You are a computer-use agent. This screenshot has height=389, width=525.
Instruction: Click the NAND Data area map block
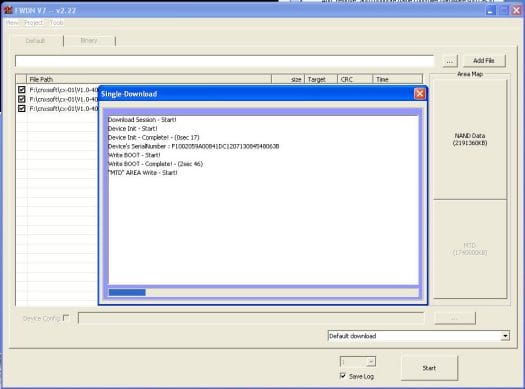pos(470,139)
